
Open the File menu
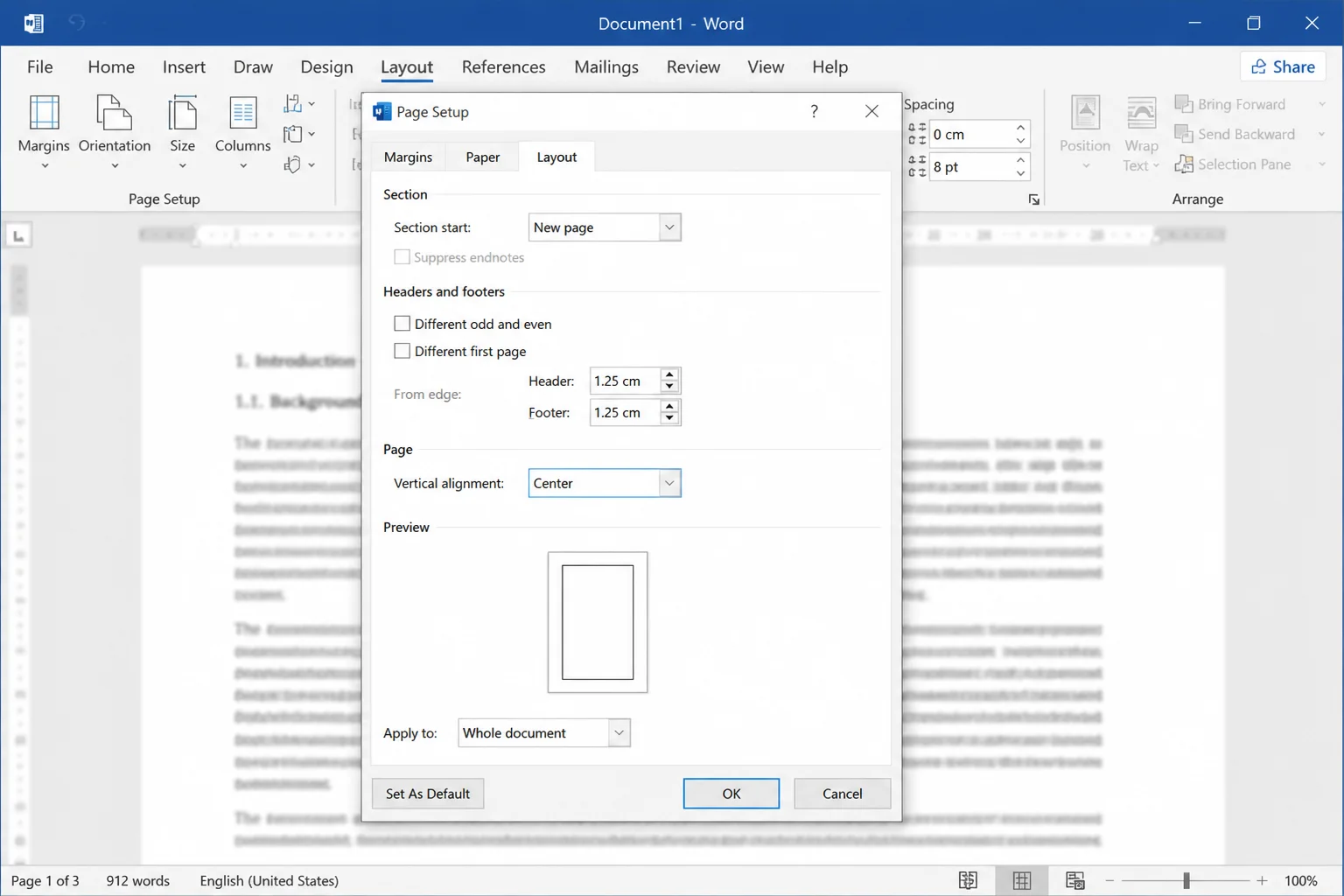click(40, 66)
